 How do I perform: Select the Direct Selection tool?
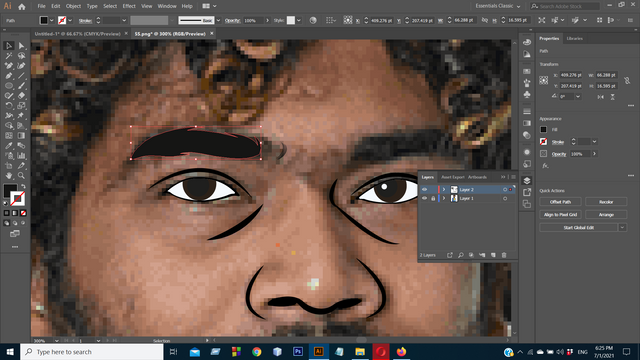[21, 46]
